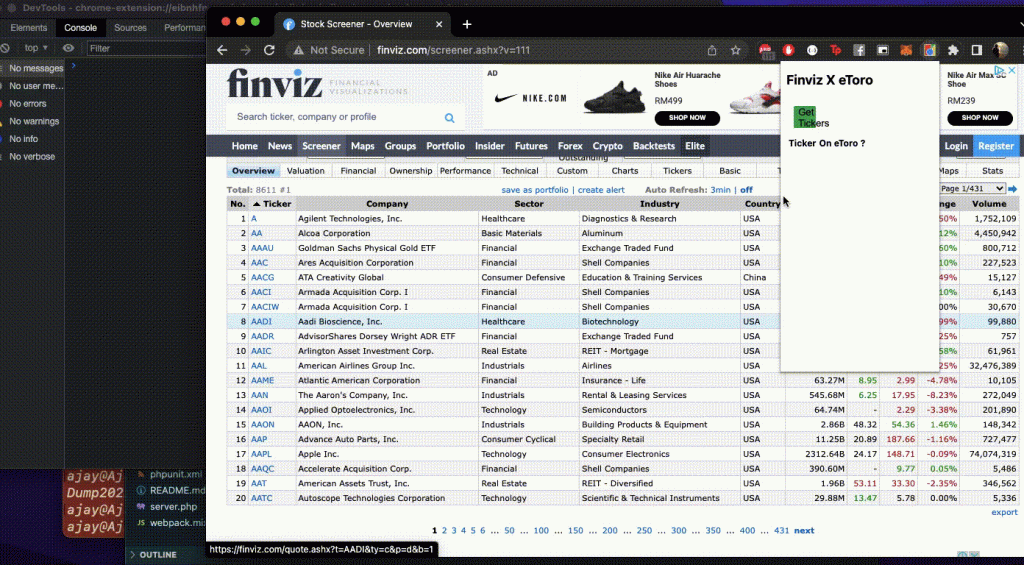Open a new browser tab with plus icon
1024x565 pixels.
pos(466,24)
